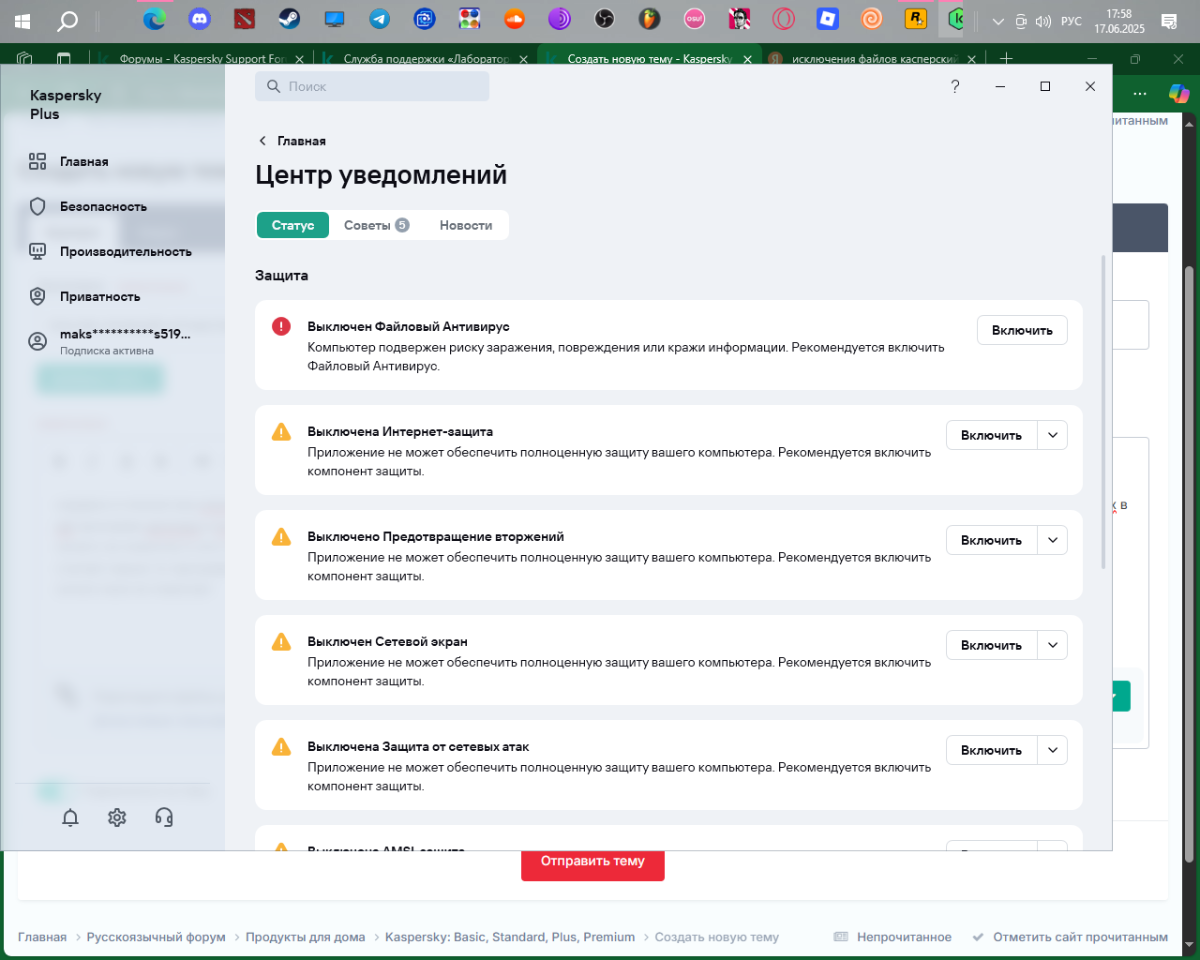
Task: Open the taskbar clock showing 17:58
Action: (1120, 21)
